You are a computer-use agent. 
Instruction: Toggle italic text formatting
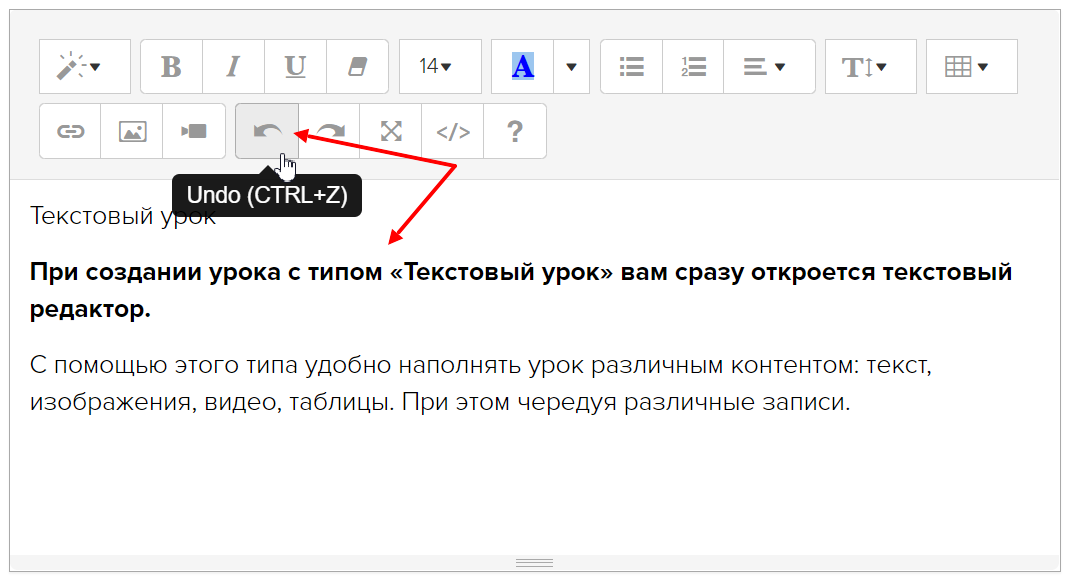[x=233, y=67]
